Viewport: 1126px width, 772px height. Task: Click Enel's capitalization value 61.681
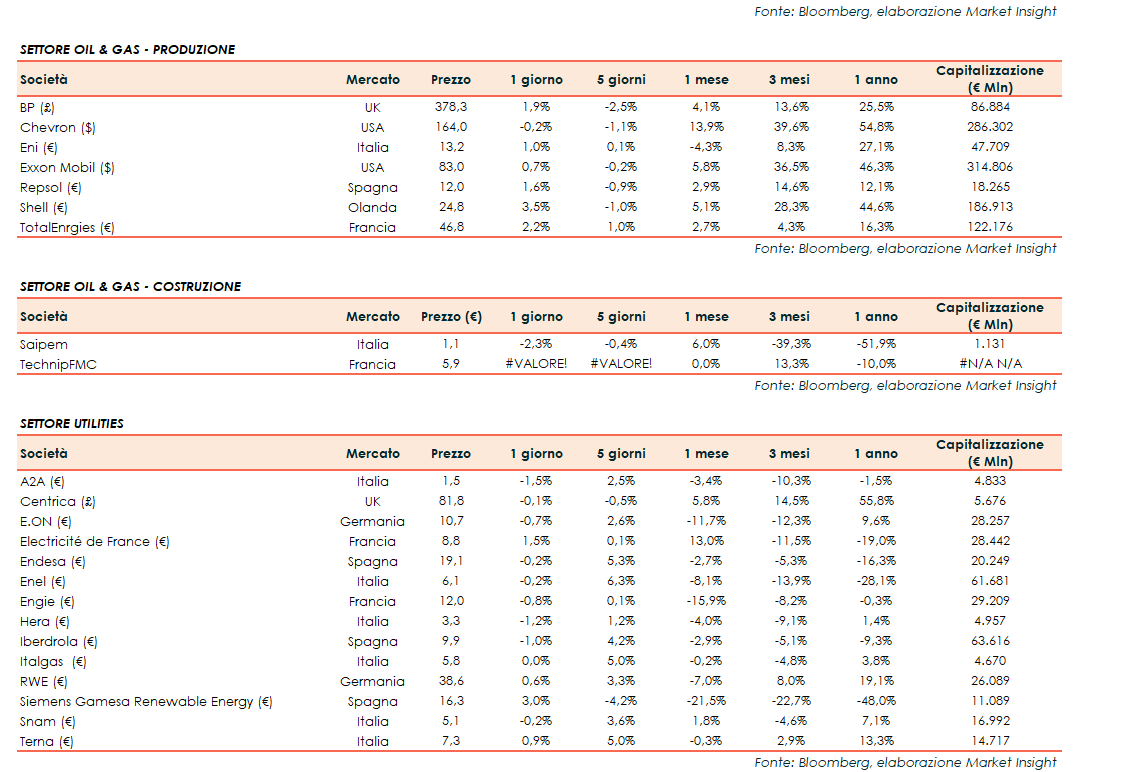989,581
